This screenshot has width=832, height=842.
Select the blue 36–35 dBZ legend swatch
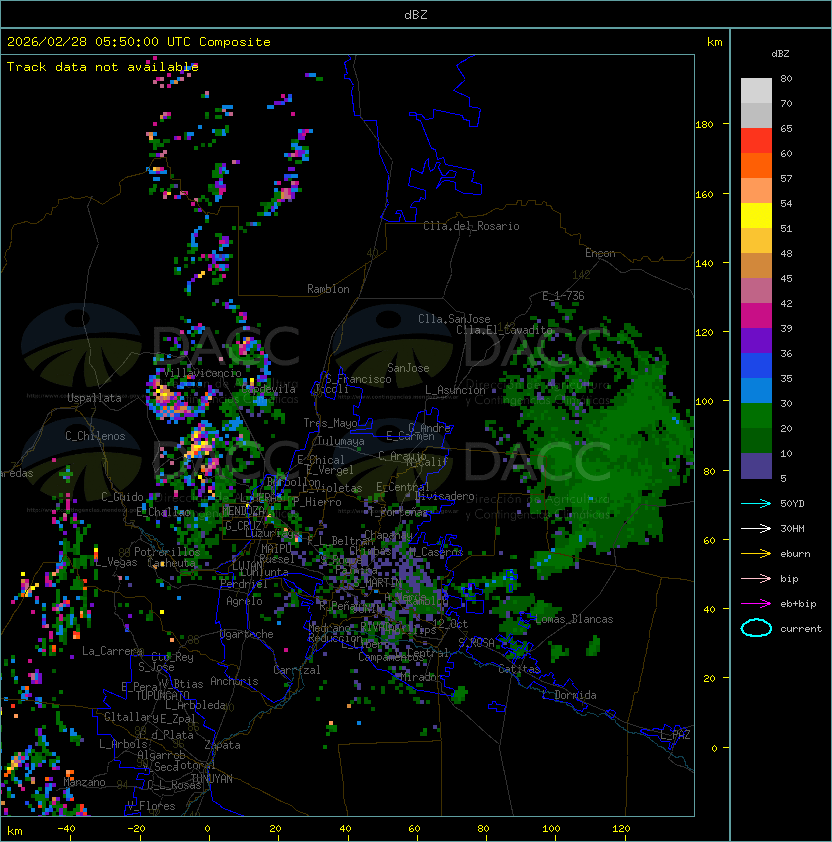[756, 366]
